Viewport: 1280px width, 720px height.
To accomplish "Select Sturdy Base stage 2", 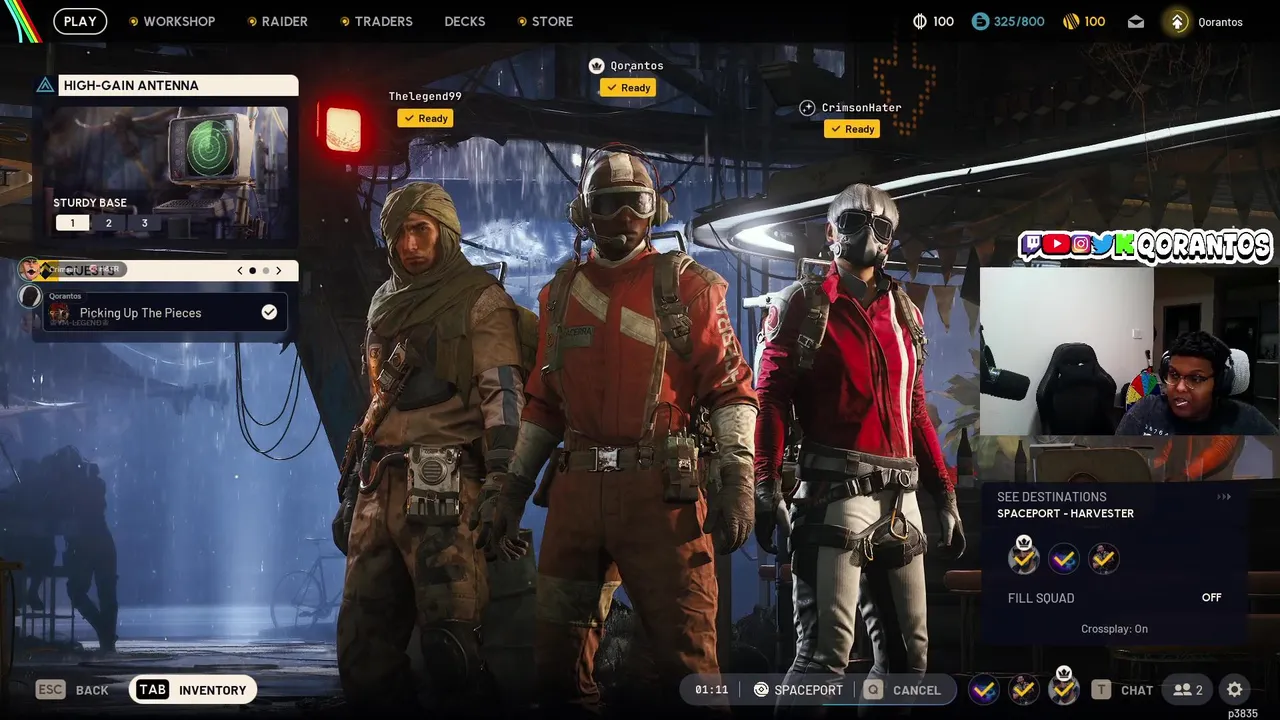I will [109, 223].
